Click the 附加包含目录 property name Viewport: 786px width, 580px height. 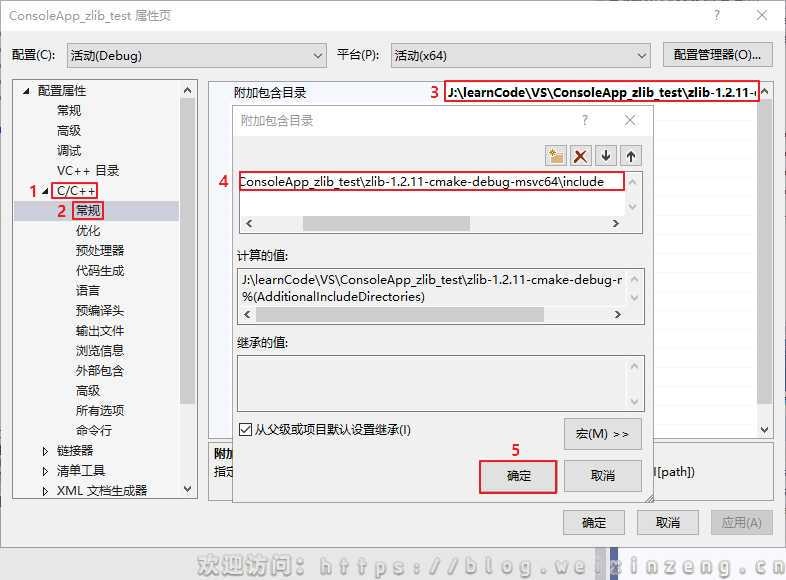(x=270, y=92)
